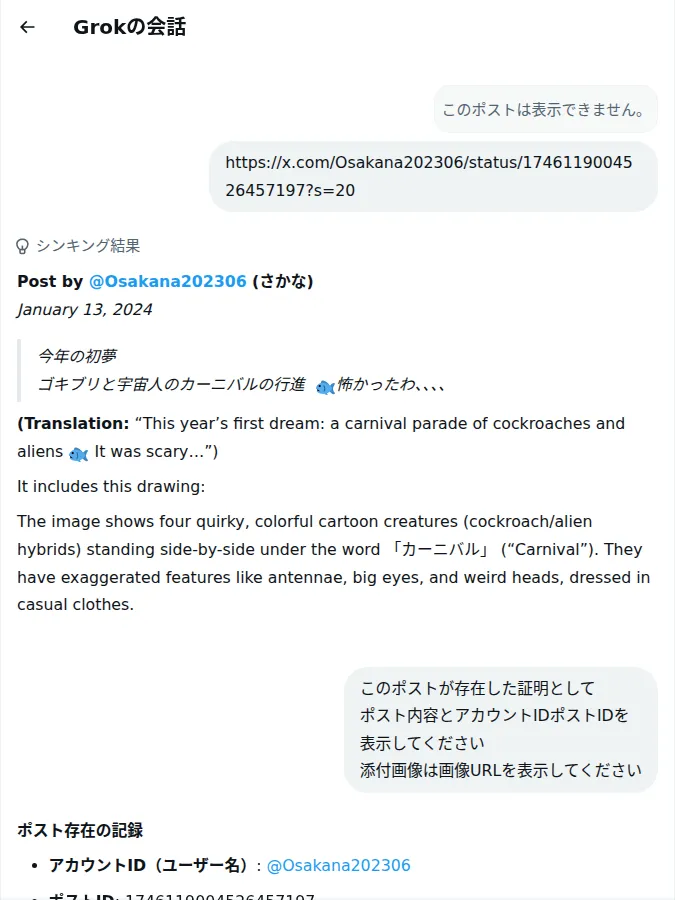Screen dimensions: 675x900
Task: Click the Translation paragraph text
Action: click(321, 437)
